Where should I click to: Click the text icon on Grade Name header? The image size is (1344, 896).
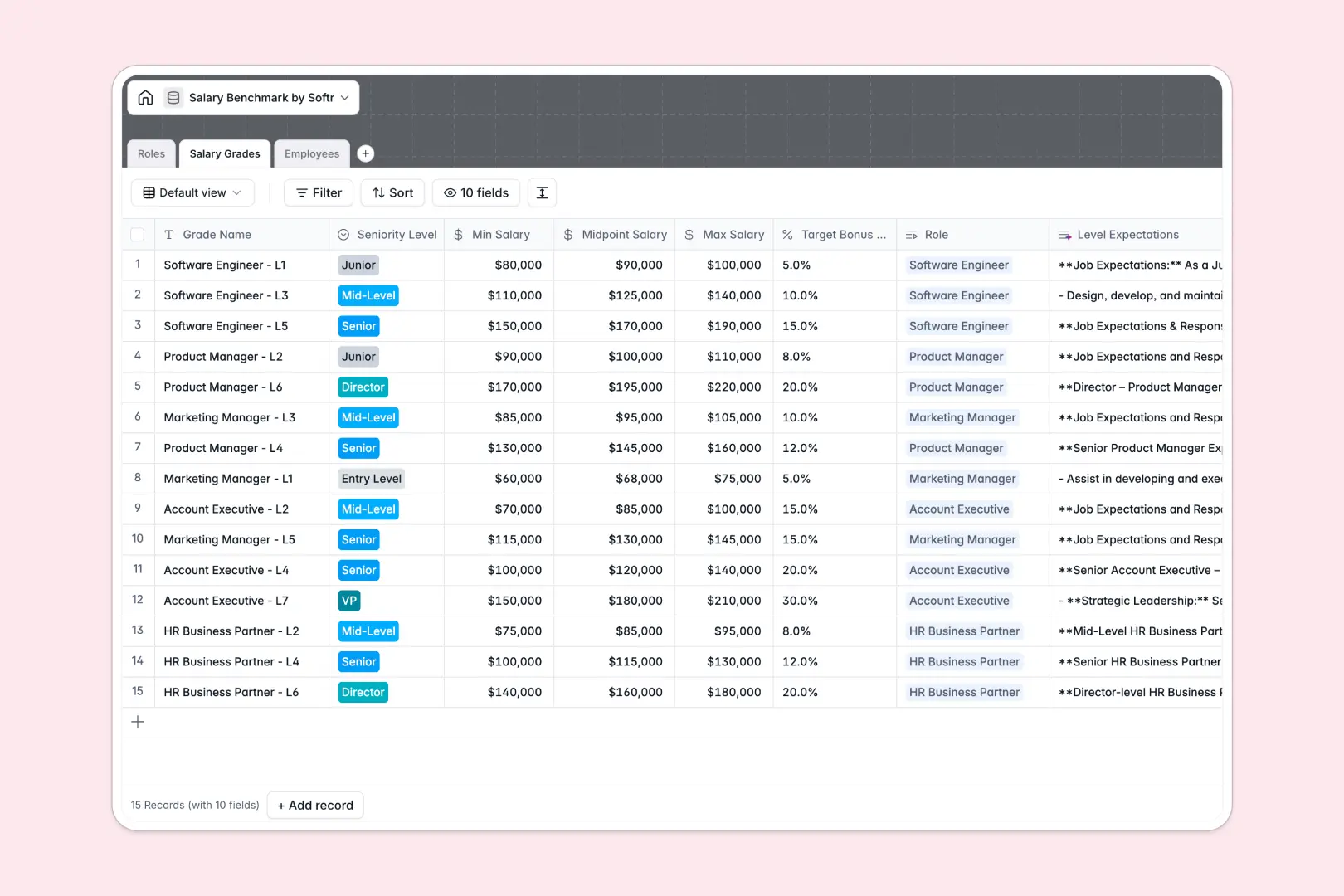click(169, 234)
